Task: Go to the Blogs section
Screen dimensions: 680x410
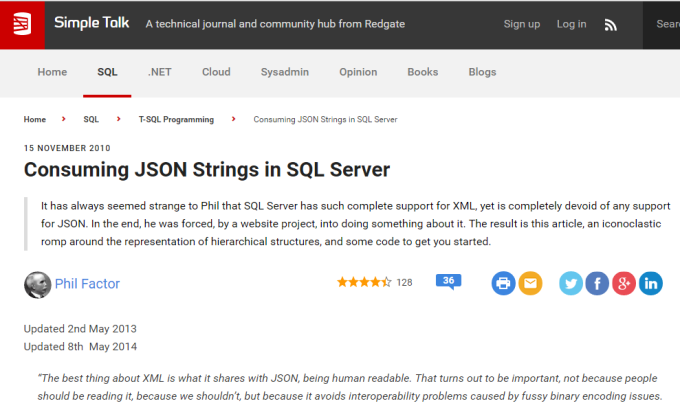Action: click(x=482, y=72)
